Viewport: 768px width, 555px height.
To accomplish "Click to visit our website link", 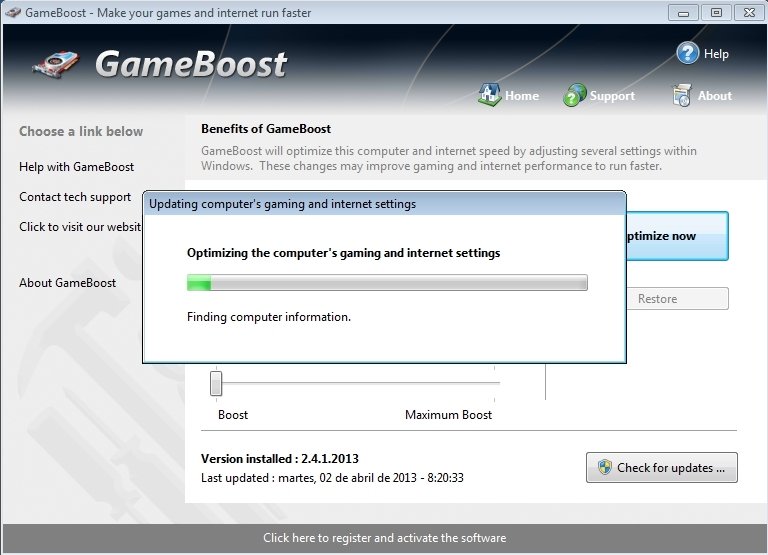I will tap(80, 227).
